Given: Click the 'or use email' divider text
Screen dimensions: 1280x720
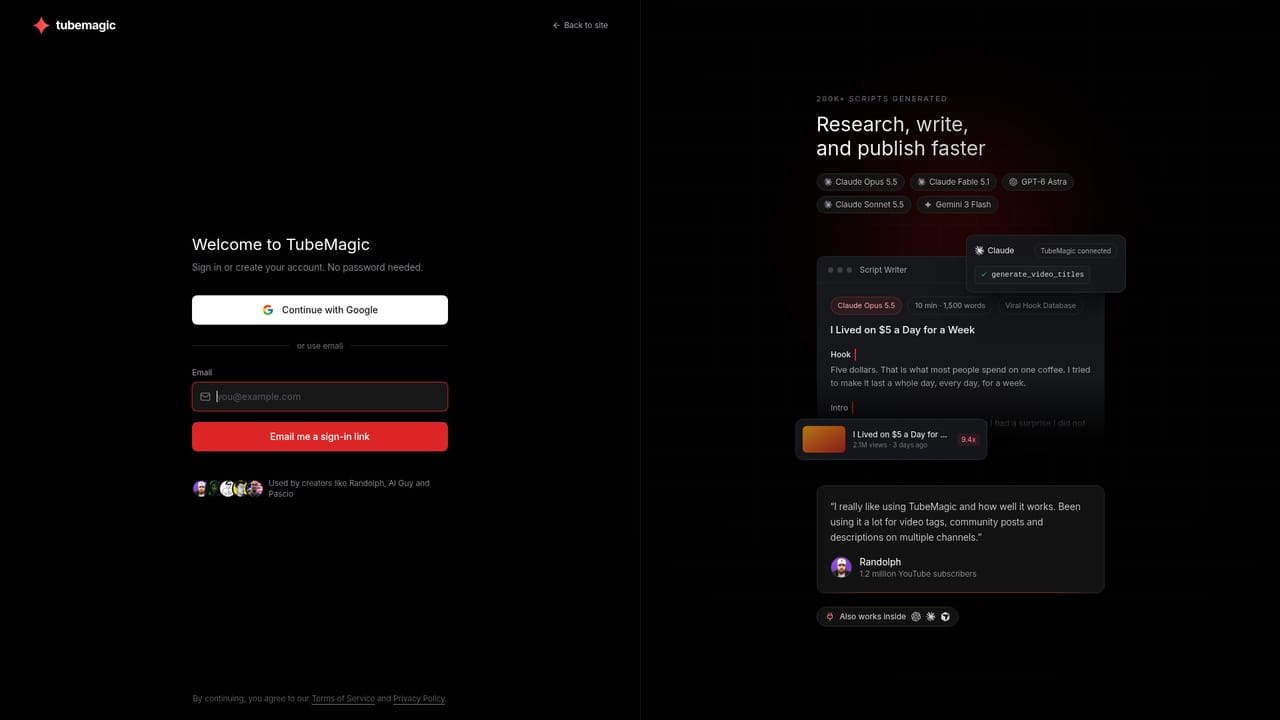Looking at the screenshot, I should [x=320, y=346].
